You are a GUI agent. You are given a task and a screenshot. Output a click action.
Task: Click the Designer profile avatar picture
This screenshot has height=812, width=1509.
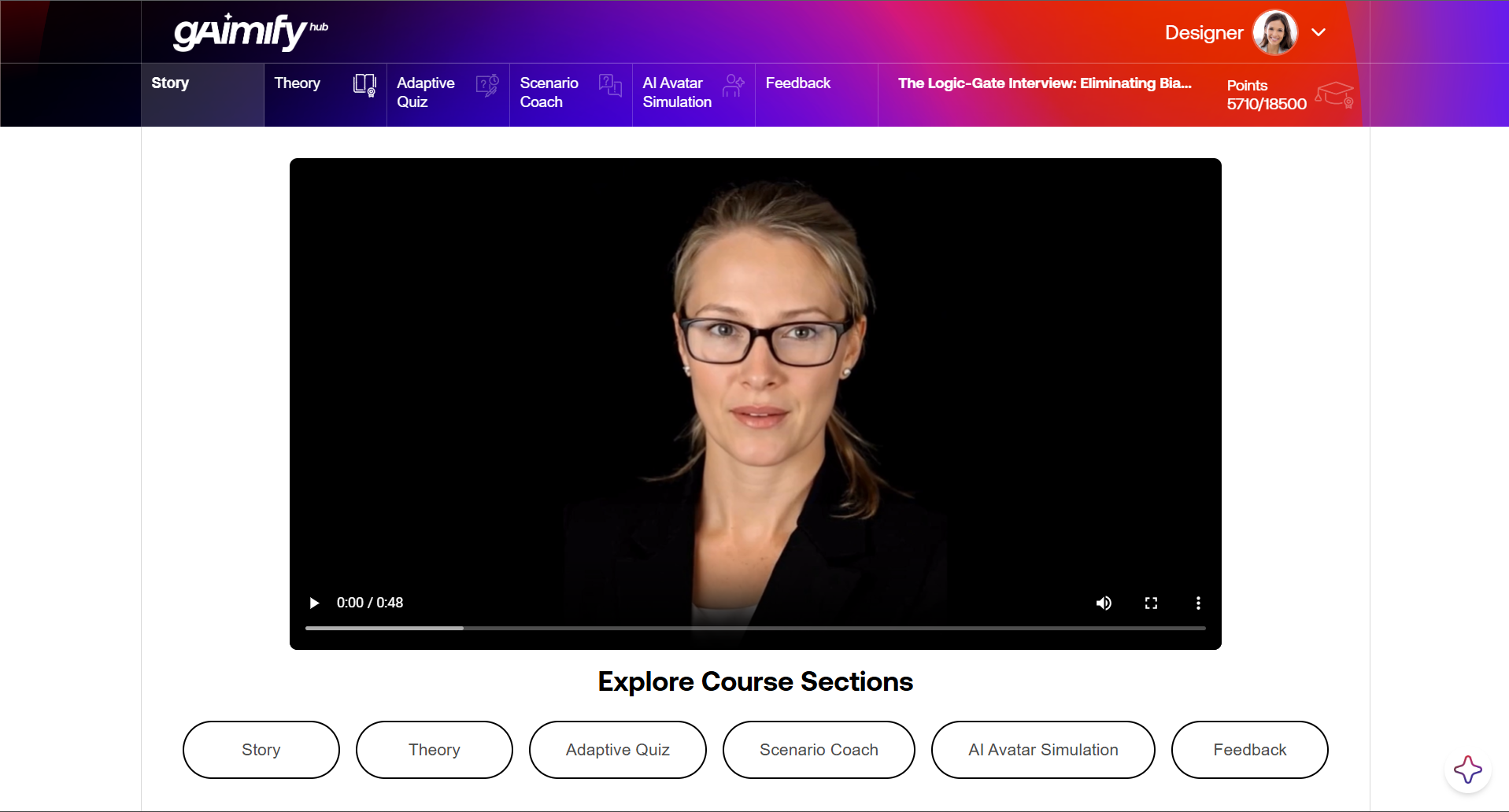click(x=1274, y=32)
